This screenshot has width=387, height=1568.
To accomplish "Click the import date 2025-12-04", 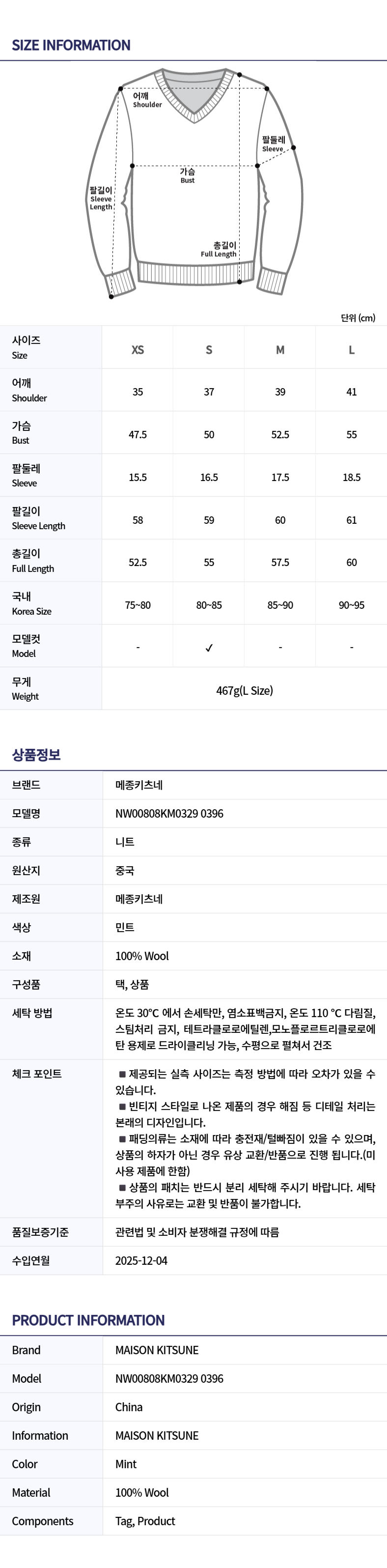I will point(141,1260).
